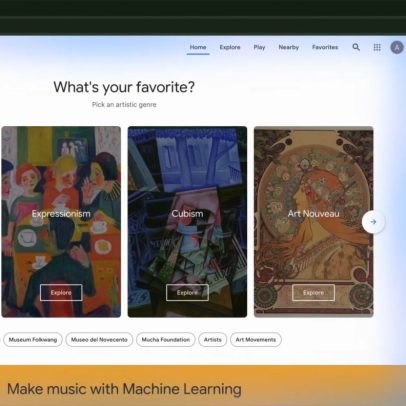The height and width of the screenshot is (406, 406).
Task: Click Explore button on Expressionism card
Action: (x=61, y=293)
